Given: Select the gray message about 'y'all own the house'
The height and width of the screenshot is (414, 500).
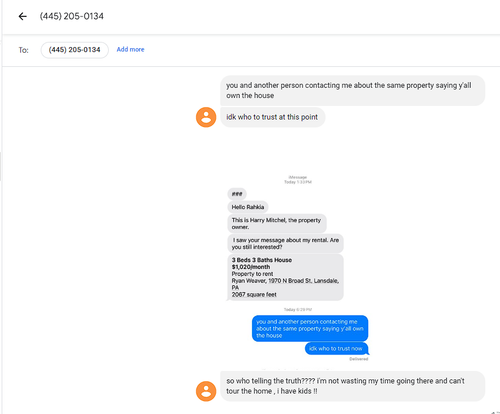Looking at the screenshot, I should [353, 90].
